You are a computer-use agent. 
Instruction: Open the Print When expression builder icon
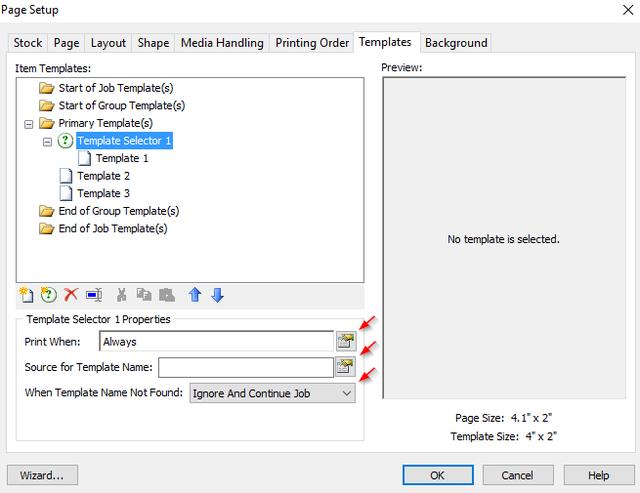click(x=346, y=341)
